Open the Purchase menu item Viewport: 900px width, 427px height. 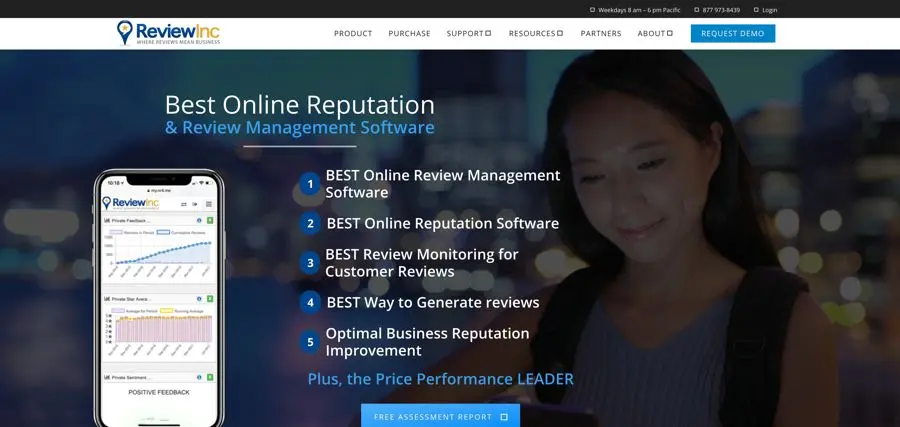[x=409, y=34]
